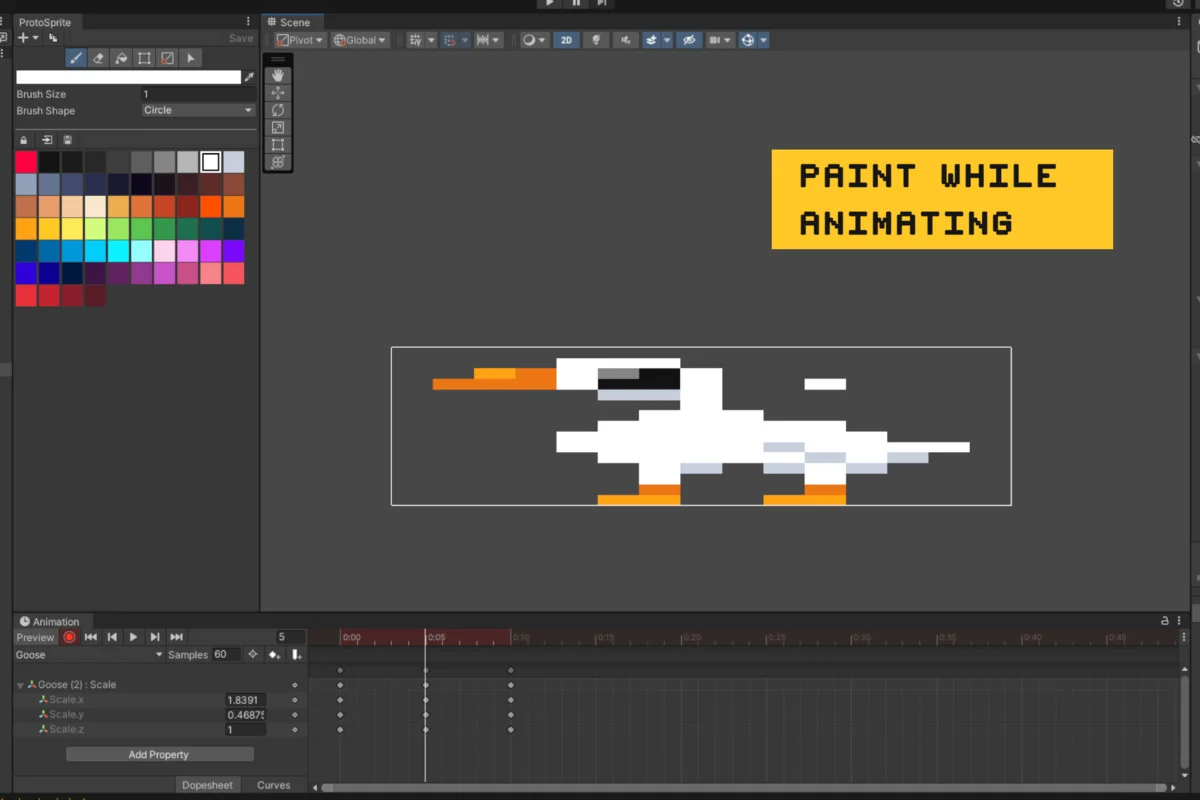Click the Add Property button

[x=159, y=755]
